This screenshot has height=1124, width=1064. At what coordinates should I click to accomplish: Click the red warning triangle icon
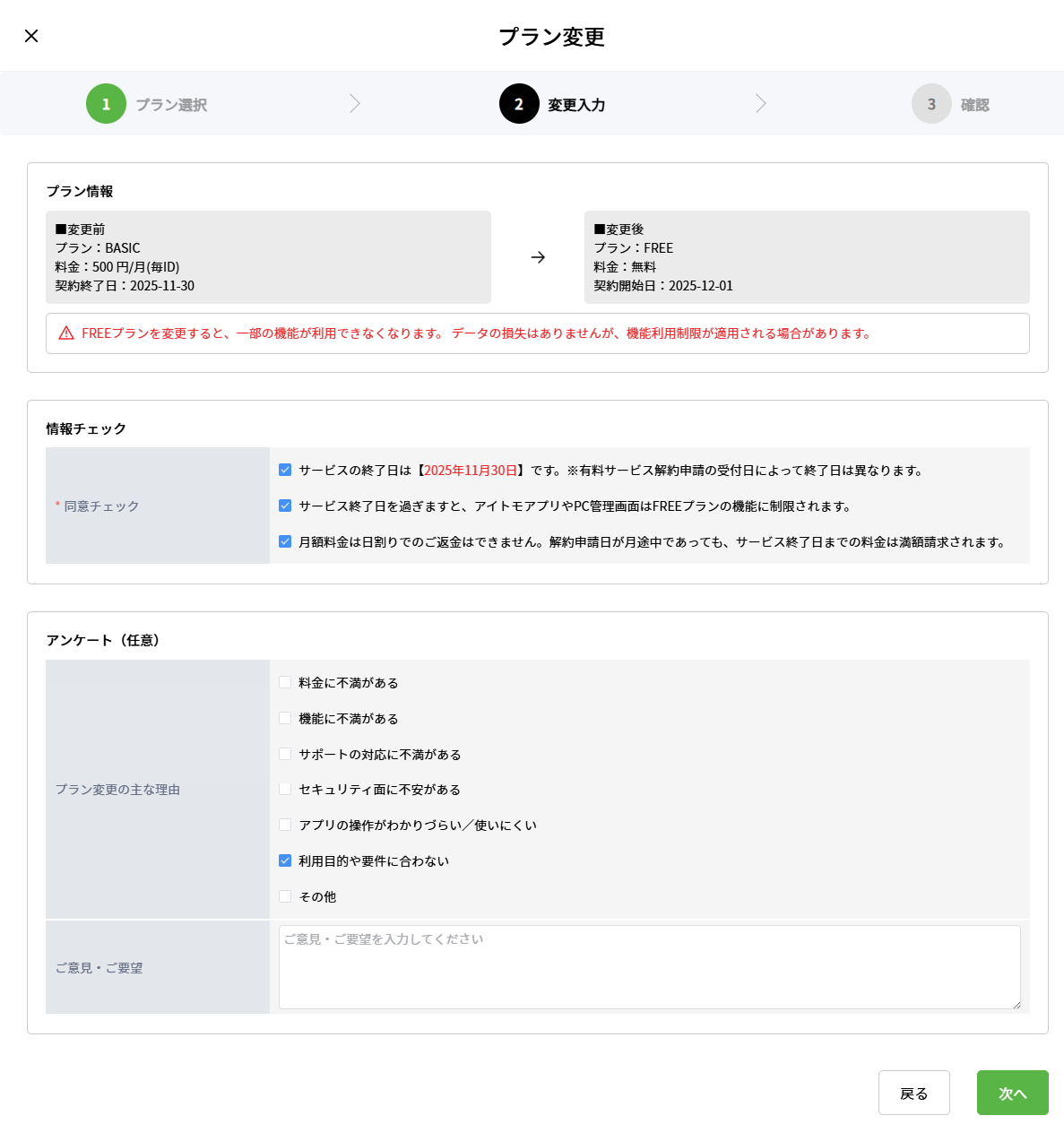point(66,333)
